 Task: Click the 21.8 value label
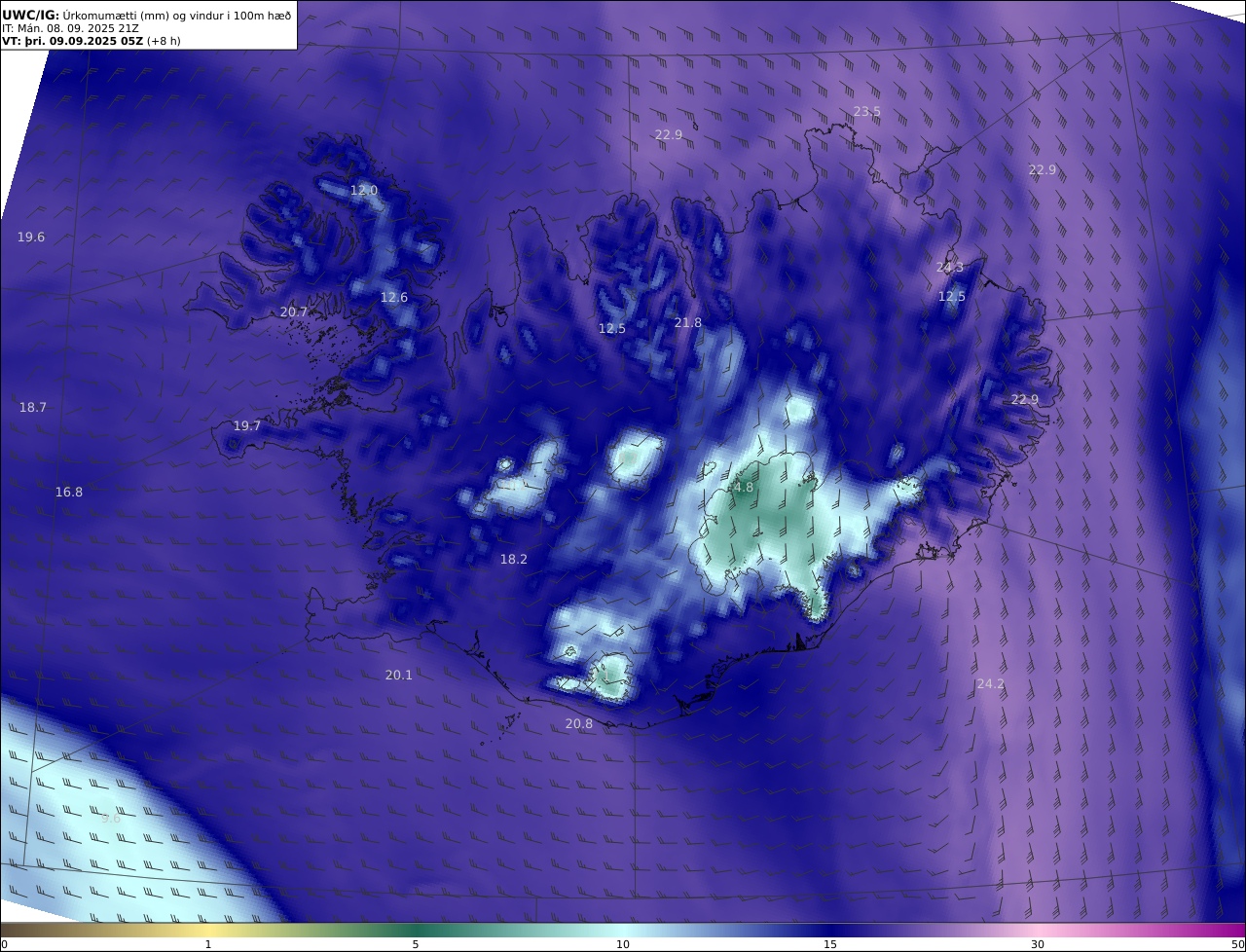point(688,323)
